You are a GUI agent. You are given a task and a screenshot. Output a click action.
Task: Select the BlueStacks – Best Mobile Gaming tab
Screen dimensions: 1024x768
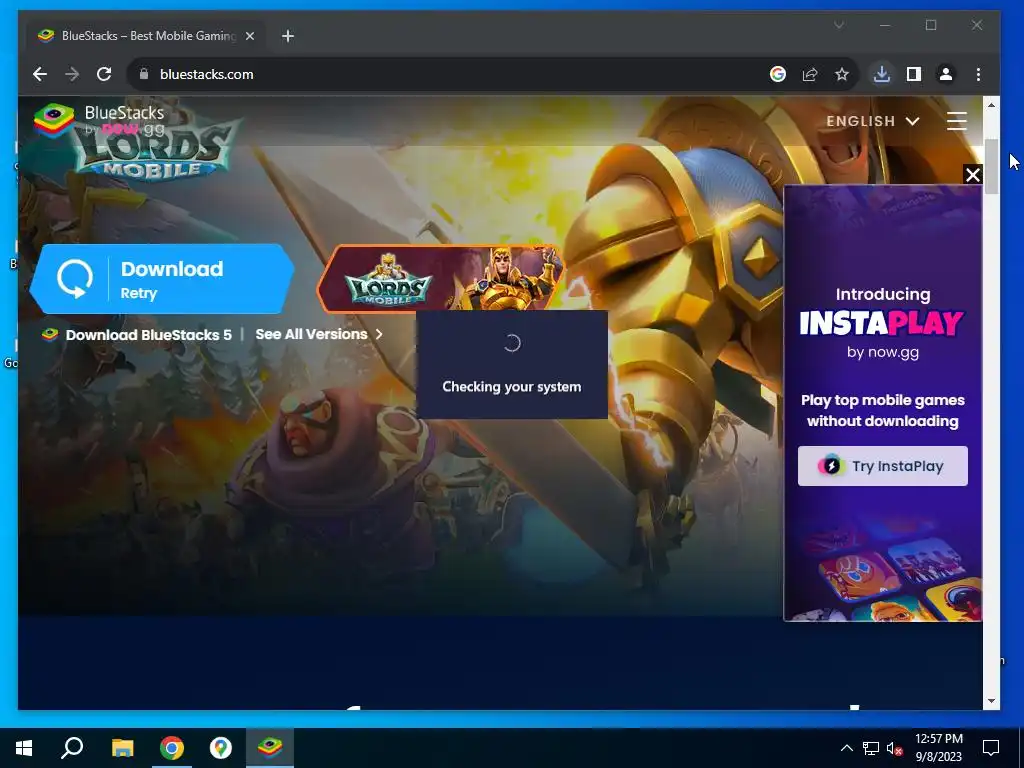tap(146, 36)
